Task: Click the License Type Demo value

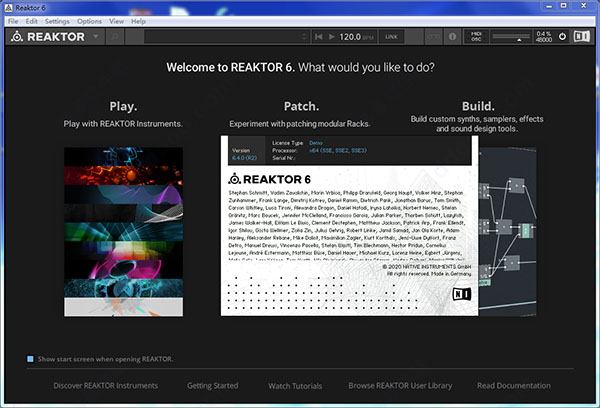Action: point(316,143)
